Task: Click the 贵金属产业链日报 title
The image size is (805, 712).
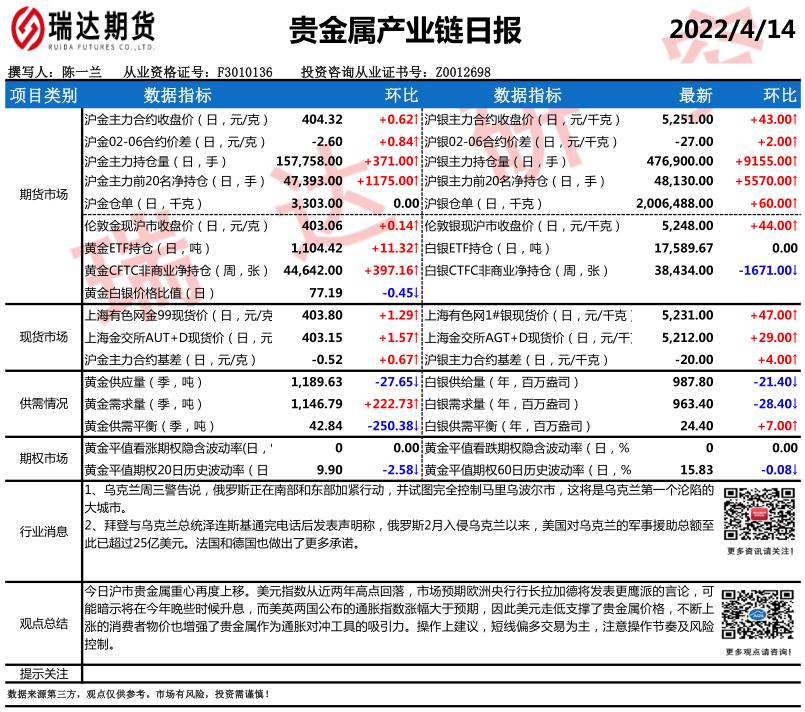Action: [x=405, y=31]
